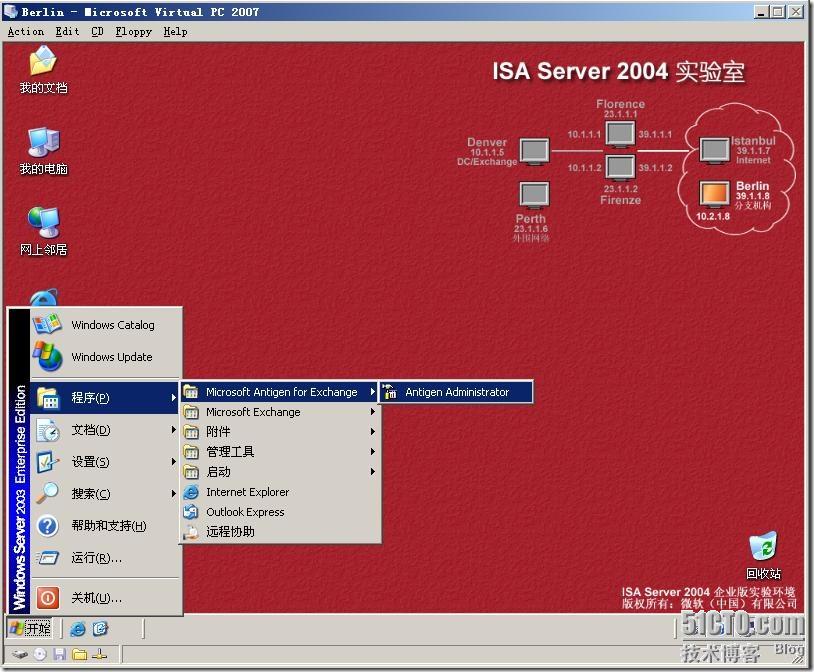Minimize the Virtual PC window
Image resolution: width=814 pixels, height=672 pixels.
click(x=761, y=11)
